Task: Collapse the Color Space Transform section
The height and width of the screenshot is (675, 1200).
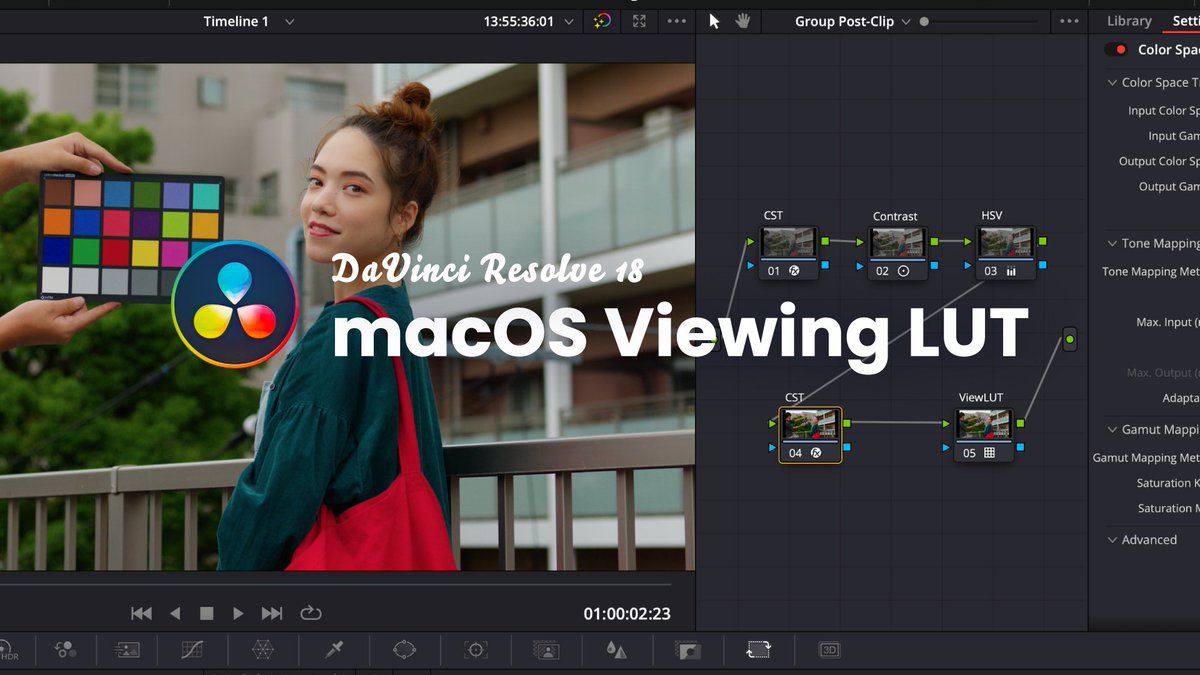Action: 1113,83
